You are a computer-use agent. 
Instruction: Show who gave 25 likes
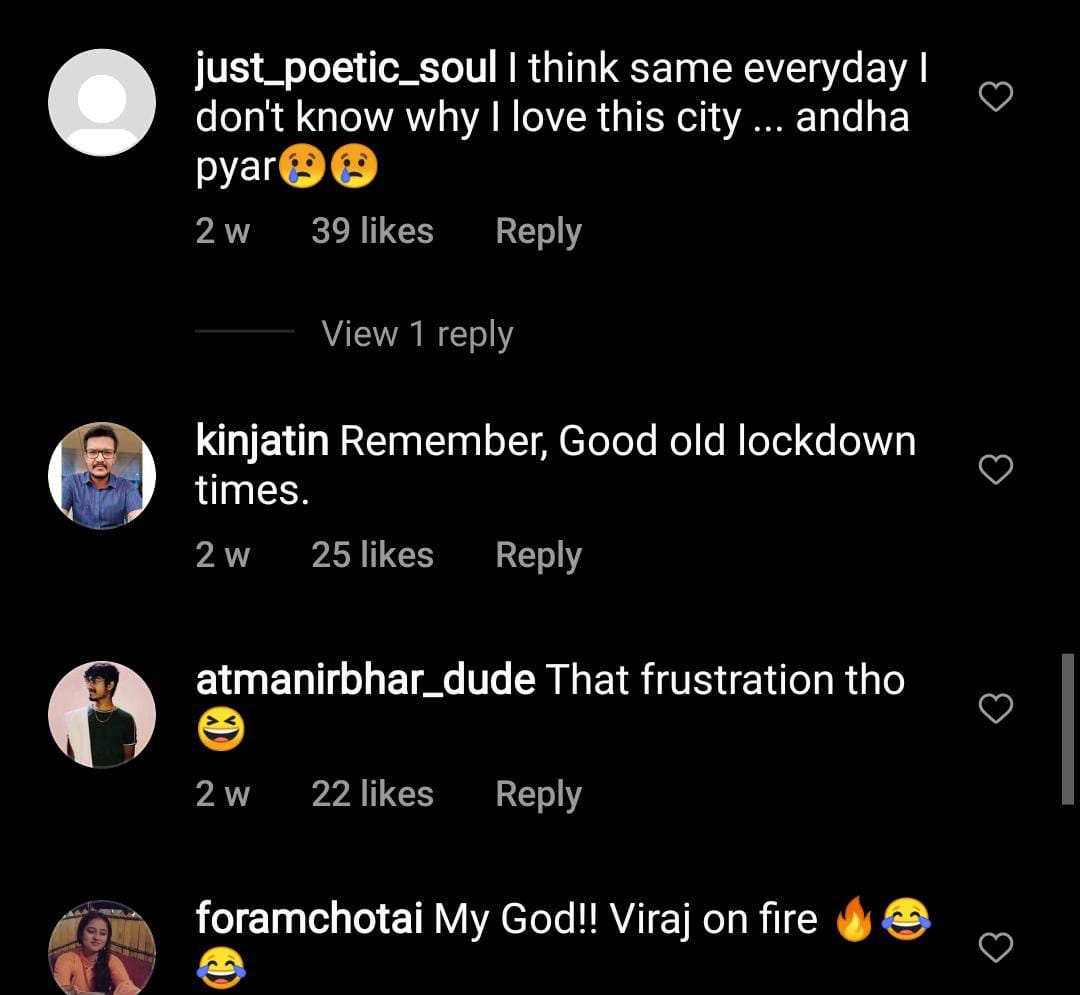pos(372,556)
